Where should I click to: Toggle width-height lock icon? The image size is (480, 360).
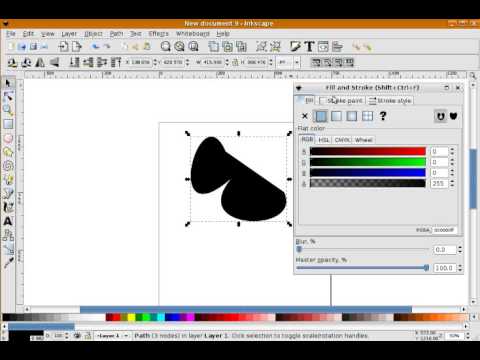[x=235, y=62]
